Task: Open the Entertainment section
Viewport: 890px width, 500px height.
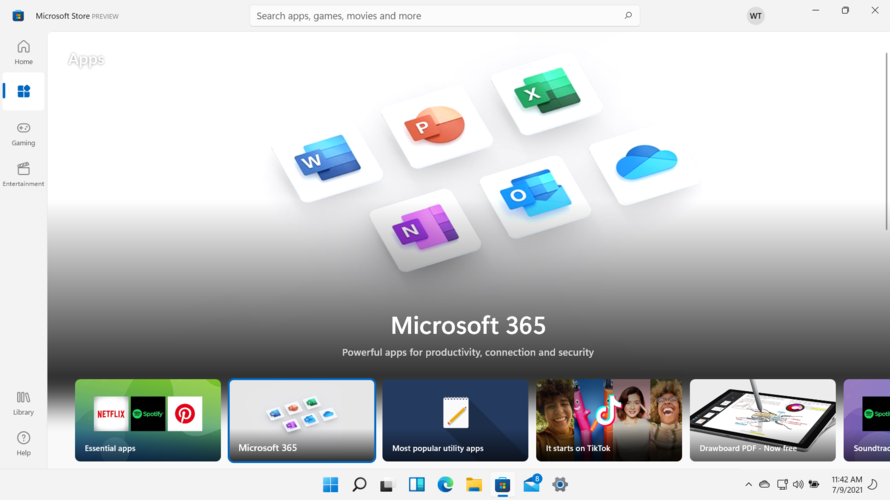Action: pos(23,174)
